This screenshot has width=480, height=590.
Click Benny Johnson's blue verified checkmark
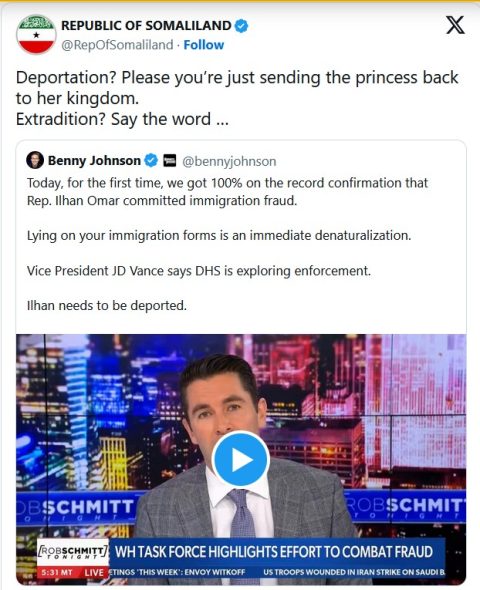[151, 161]
